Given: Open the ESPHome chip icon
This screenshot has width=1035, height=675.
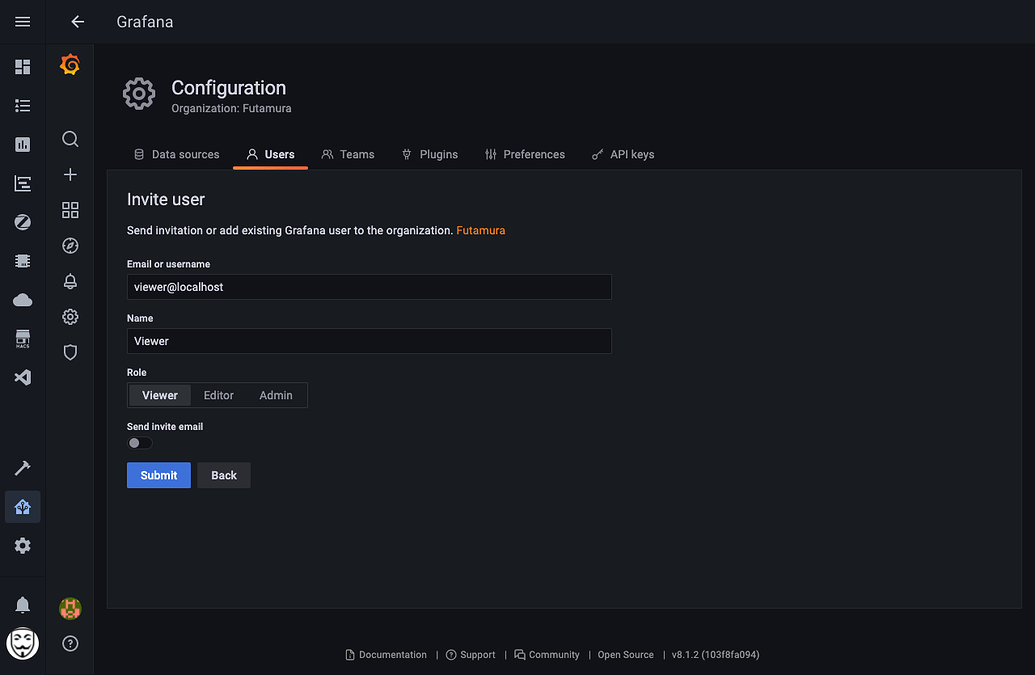Looking at the screenshot, I should coord(22,260).
